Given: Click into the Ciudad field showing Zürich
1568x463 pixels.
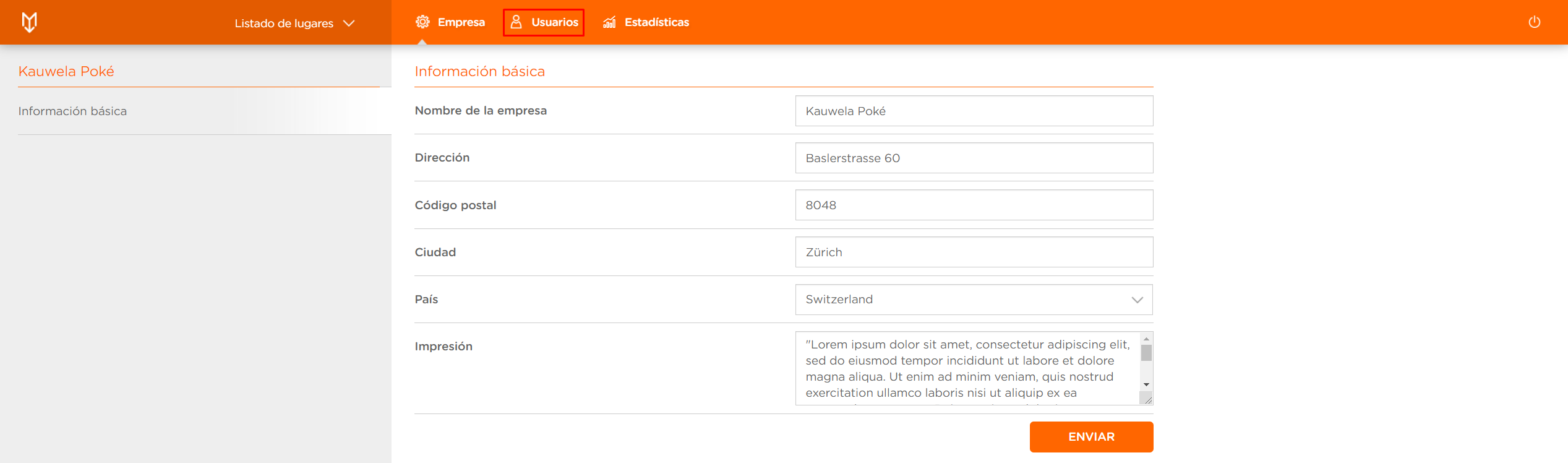Looking at the screenshot, I should click(974, 252).
